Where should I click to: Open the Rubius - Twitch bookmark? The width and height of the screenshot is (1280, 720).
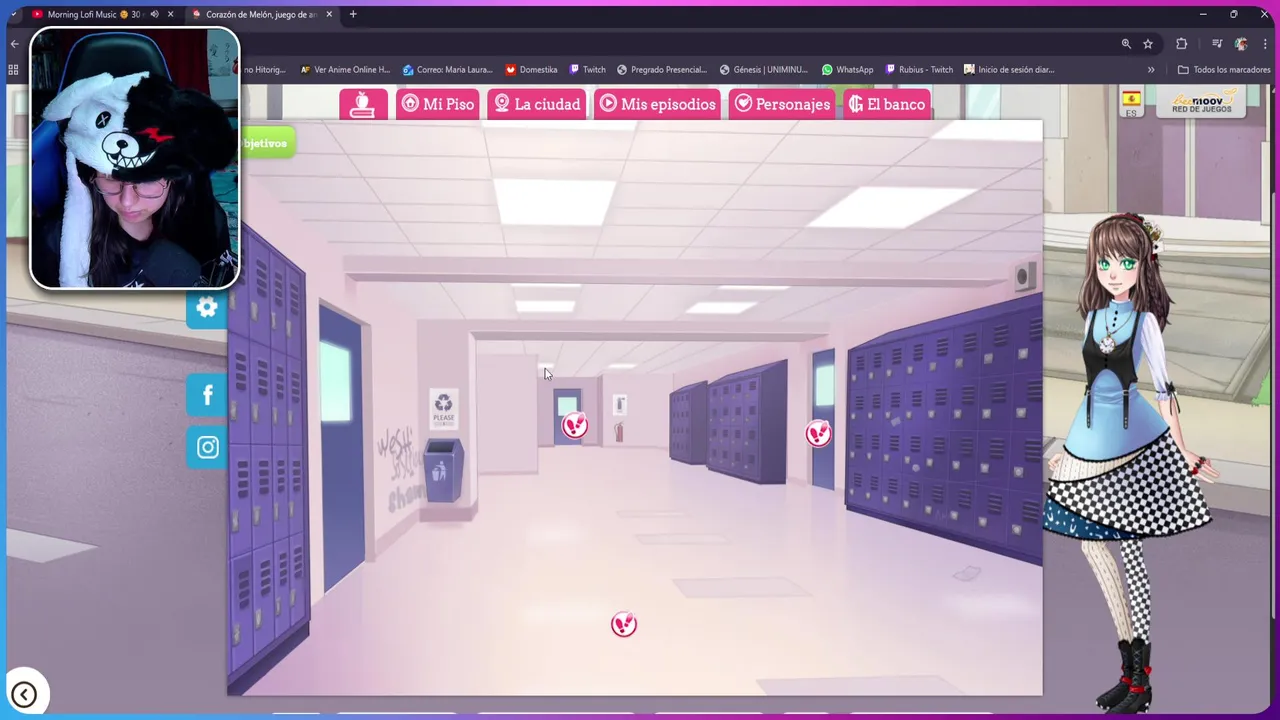919,70
